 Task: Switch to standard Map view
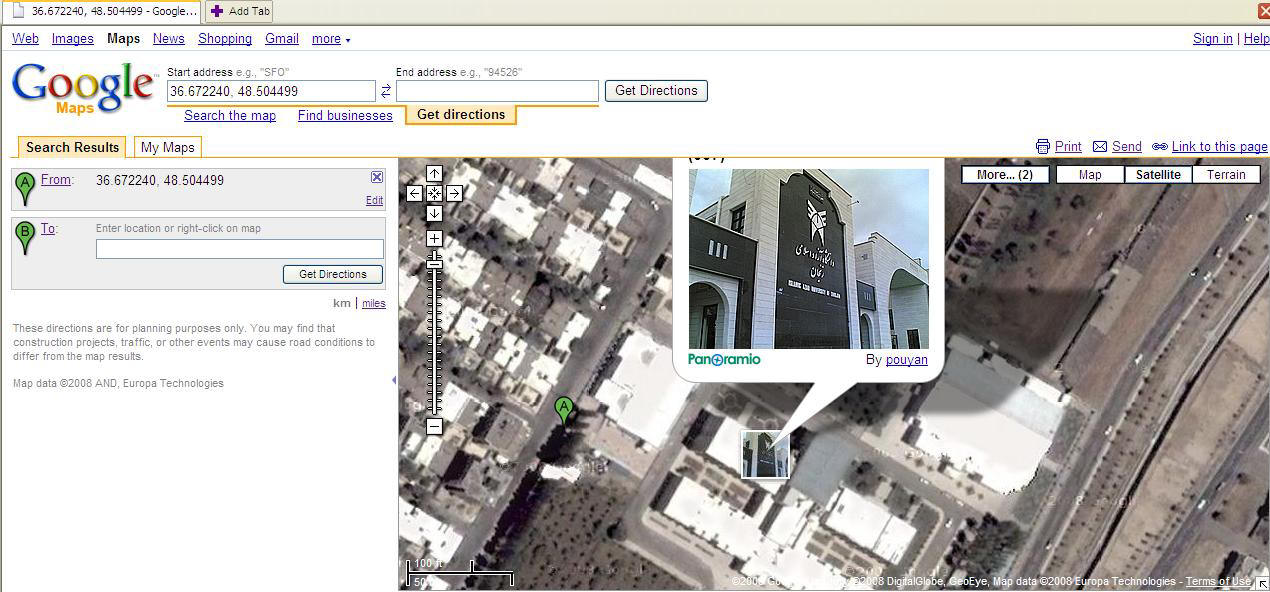[x=1090, y=174]
